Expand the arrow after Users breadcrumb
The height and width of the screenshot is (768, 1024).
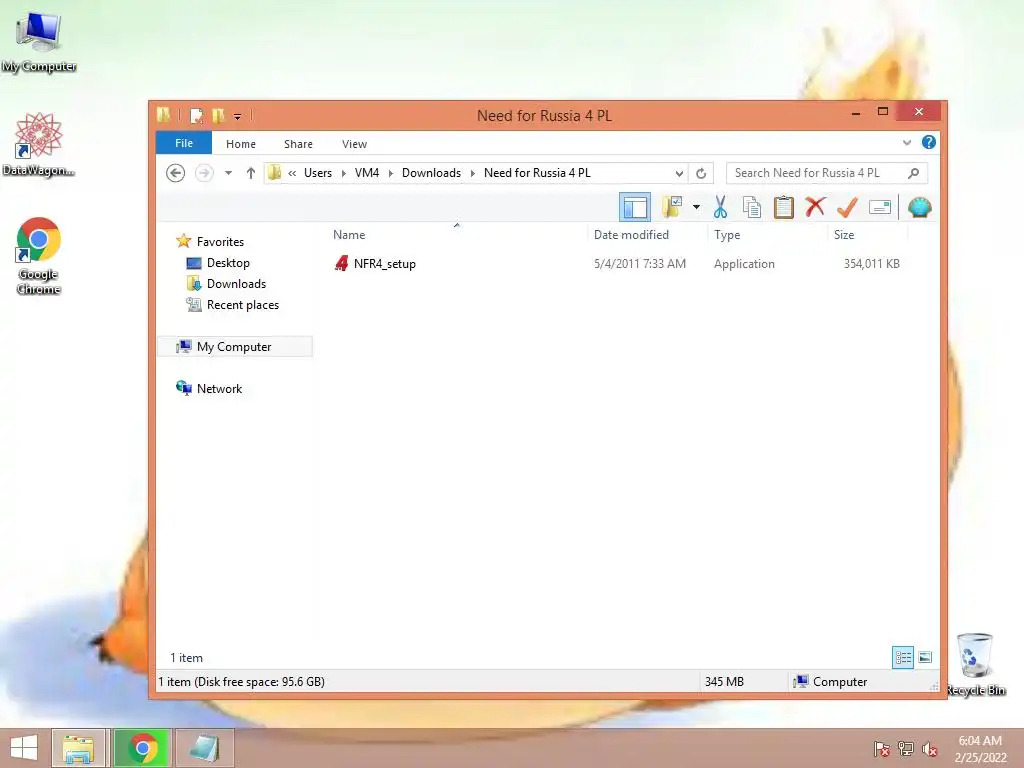point(344,173)
